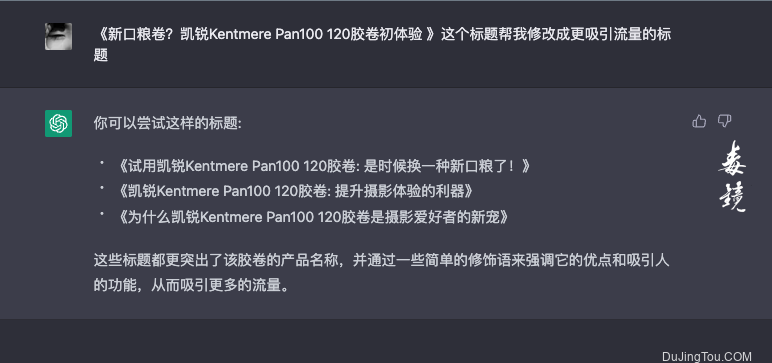Click the user prompt starting 《新口粮卷？
772x363 pixels.
382,45
